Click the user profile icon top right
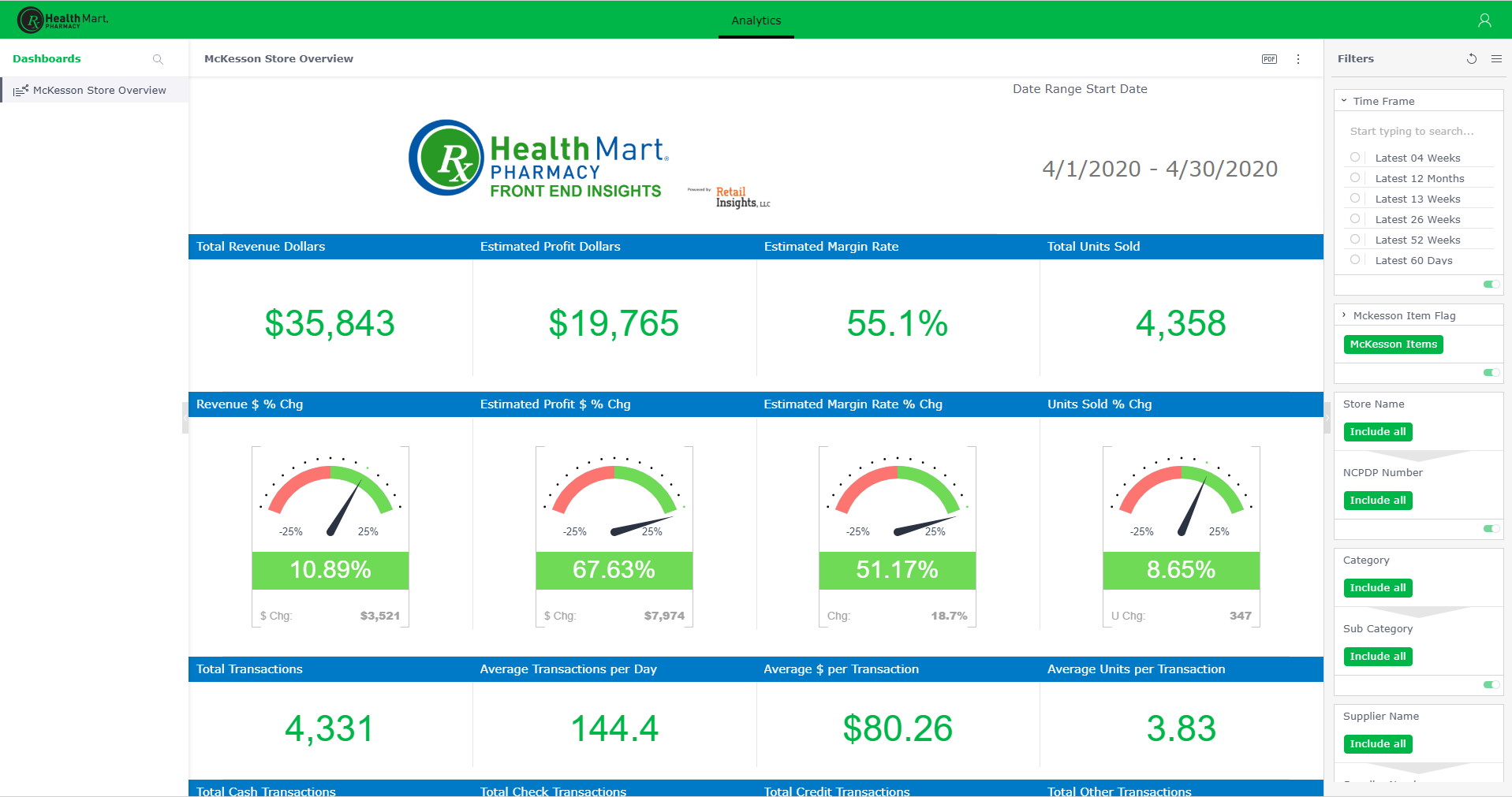The height and width of the screenshot is (797, 1512). pyautogui.click(x=1484, y=19)
